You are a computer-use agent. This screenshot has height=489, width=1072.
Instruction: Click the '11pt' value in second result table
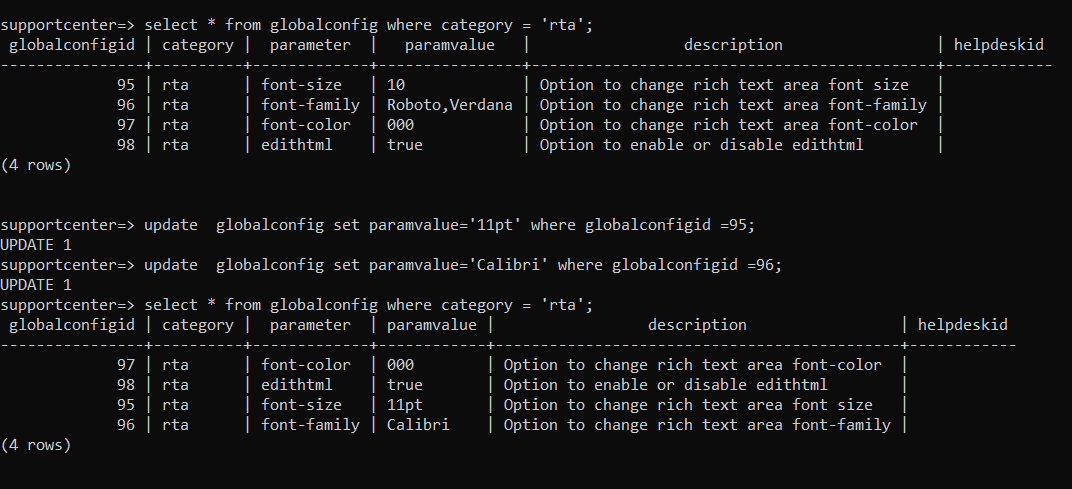tap(405, 405)
